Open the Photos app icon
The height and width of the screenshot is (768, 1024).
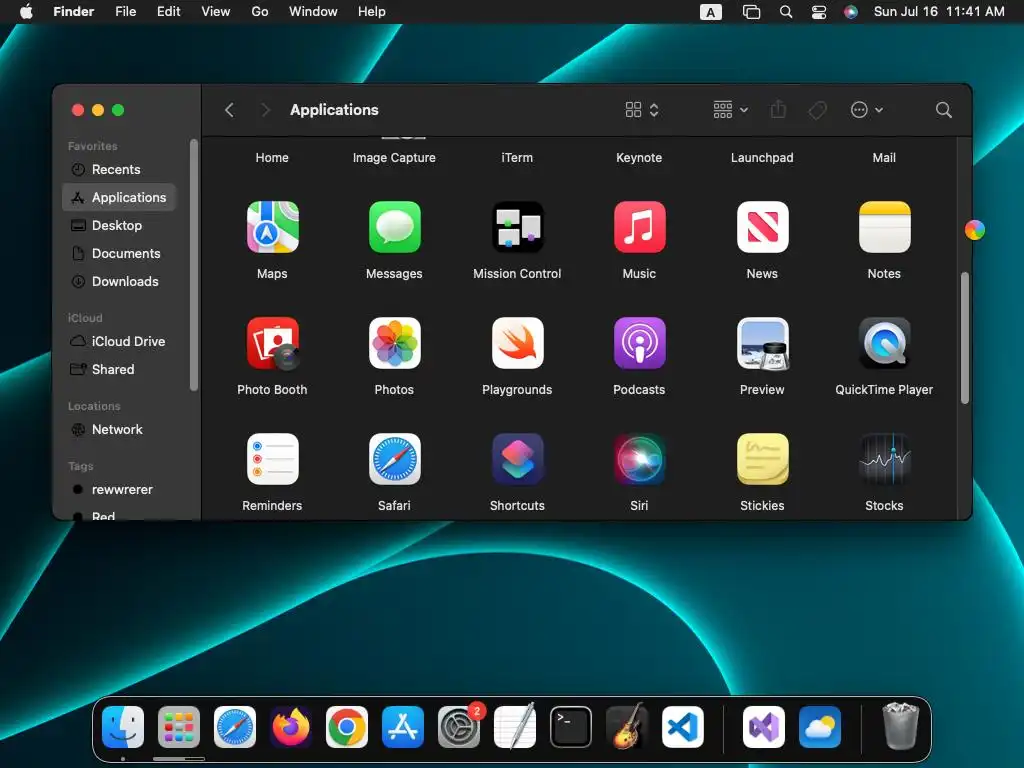[394, 343]
